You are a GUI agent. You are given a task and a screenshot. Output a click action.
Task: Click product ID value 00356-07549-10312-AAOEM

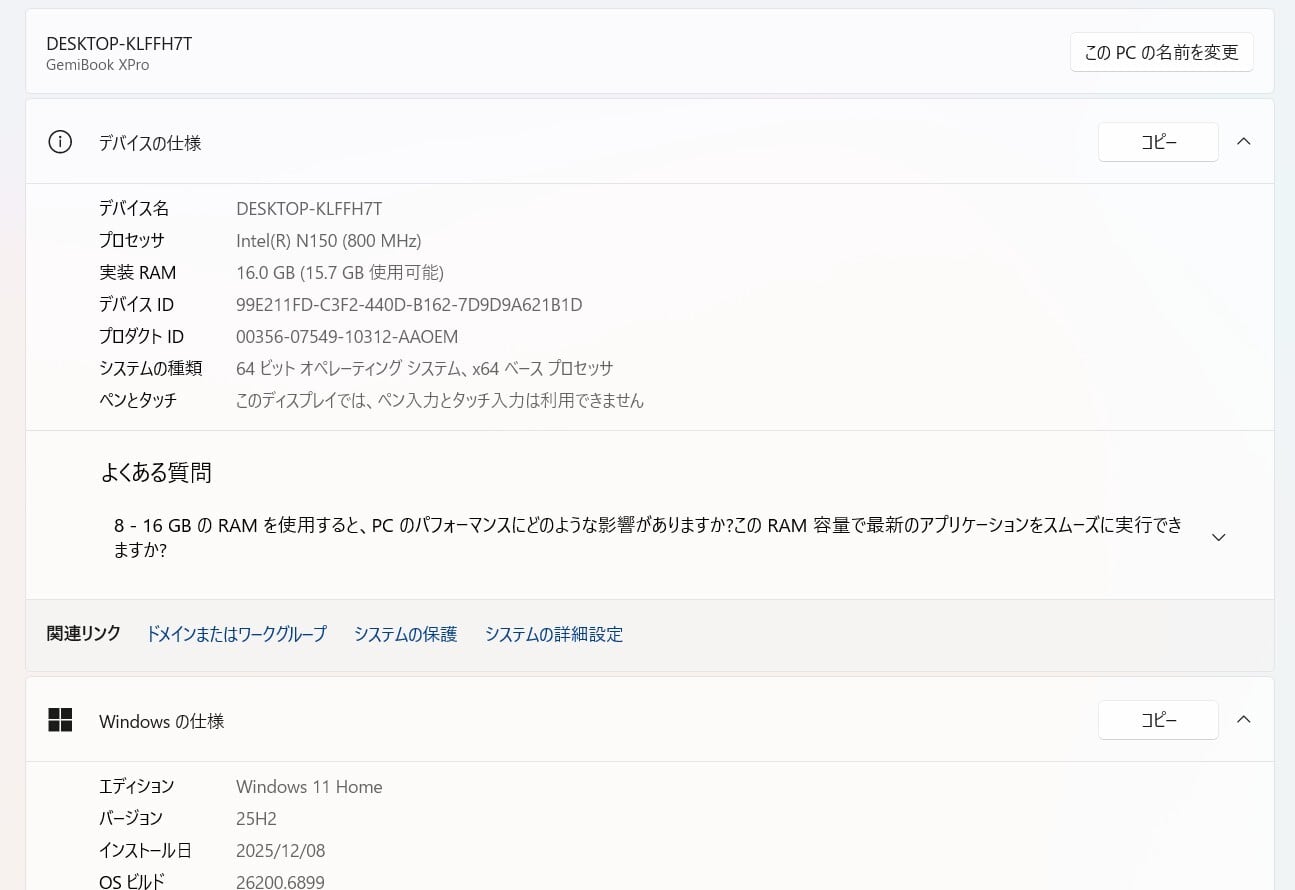click(347, 337)
